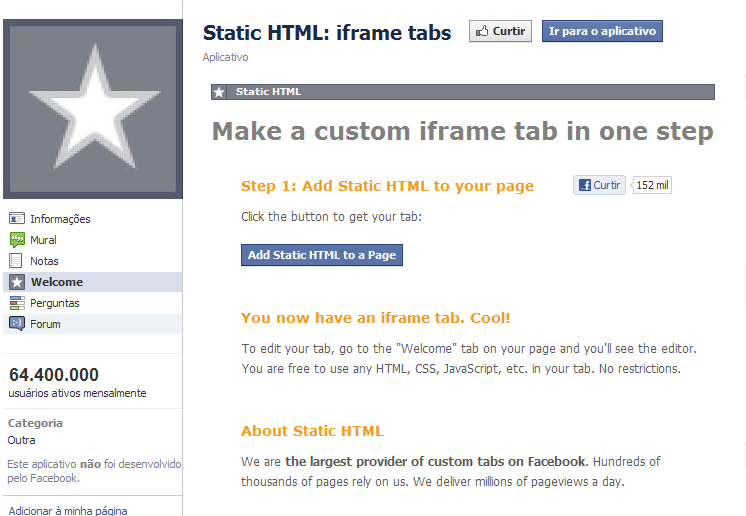The width and height of the screenshot is (746, 516).
Task: Click the About Static HTML heading
Action: point(312,431)
